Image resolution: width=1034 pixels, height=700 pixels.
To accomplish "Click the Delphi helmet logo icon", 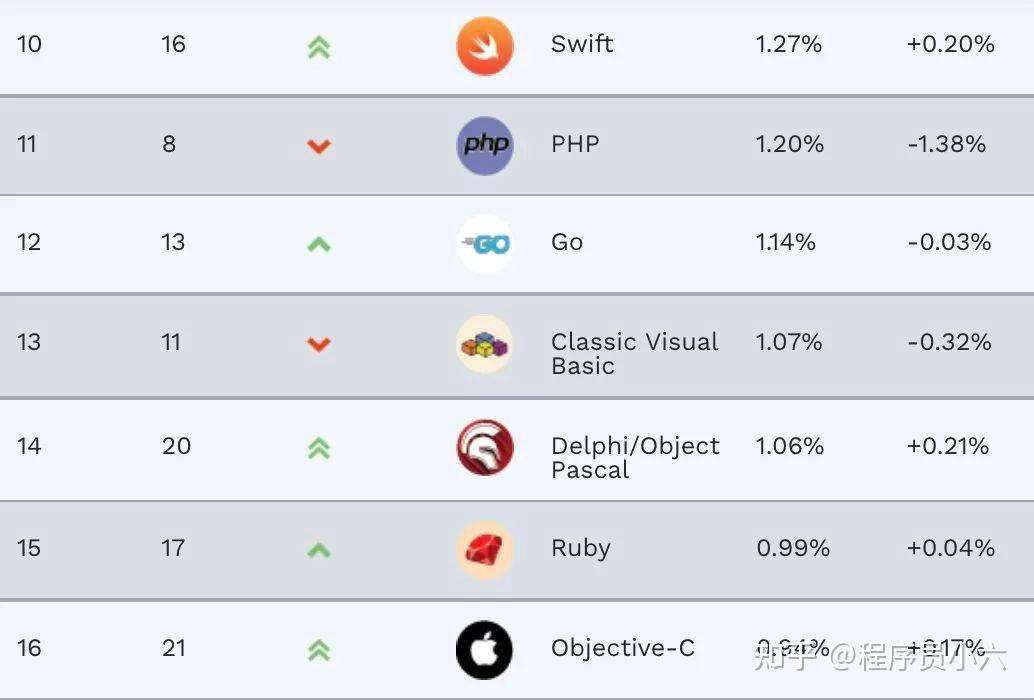I will (x=485, y=448).
